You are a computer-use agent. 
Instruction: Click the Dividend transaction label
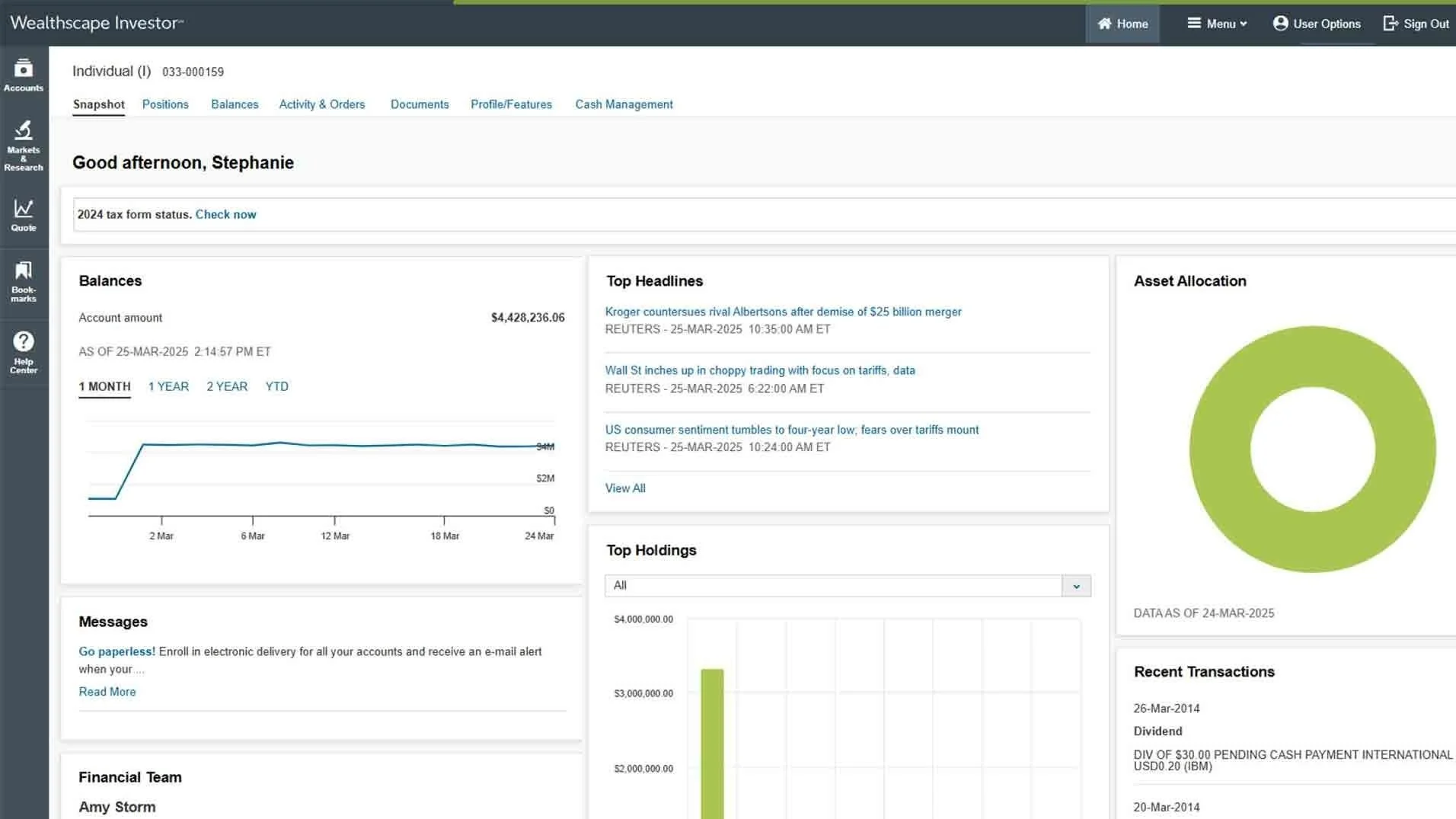(x=1157, y=731)
